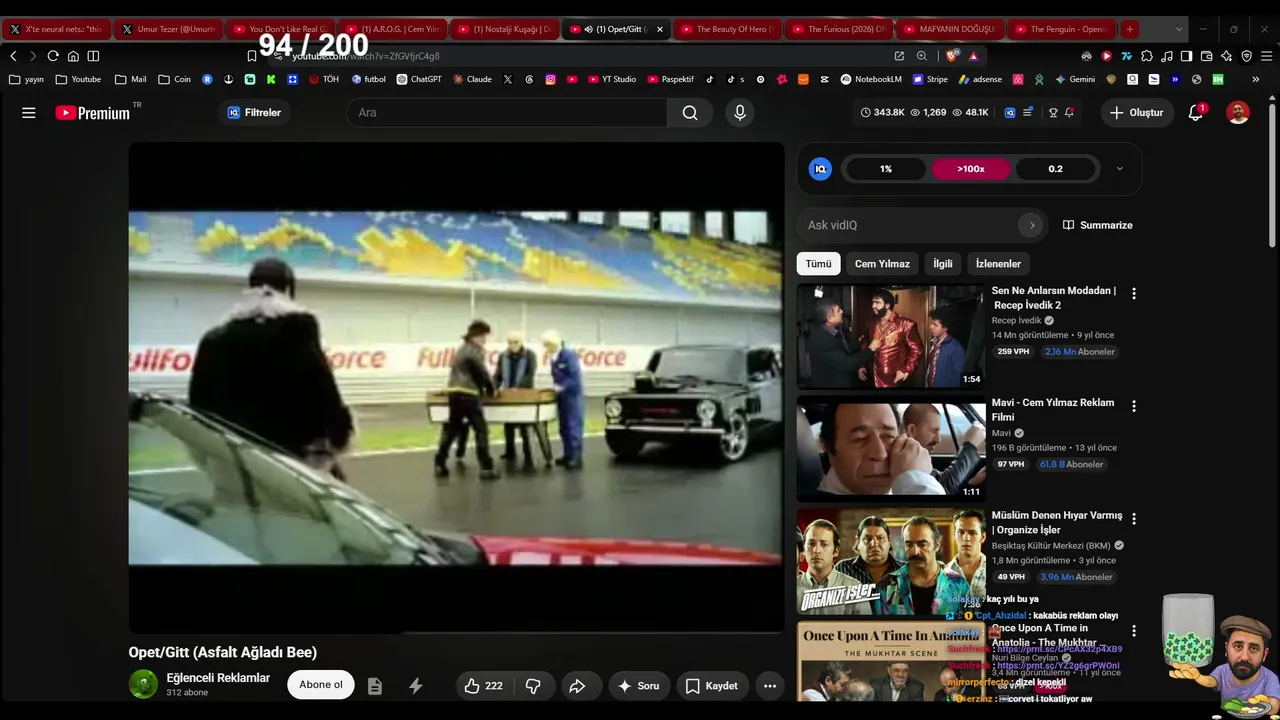Switch to the MAFYANIN DOĞUŞU browser tab
This screenshot has height=720, width=1280.
950,29
